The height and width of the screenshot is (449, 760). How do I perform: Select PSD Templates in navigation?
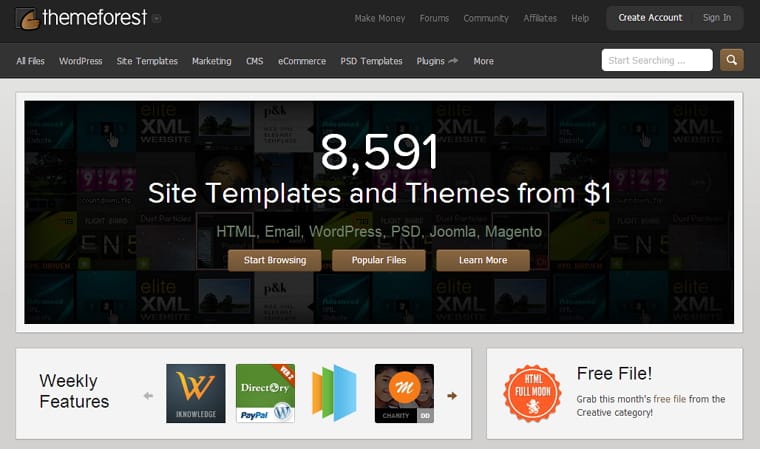(371, 61)
